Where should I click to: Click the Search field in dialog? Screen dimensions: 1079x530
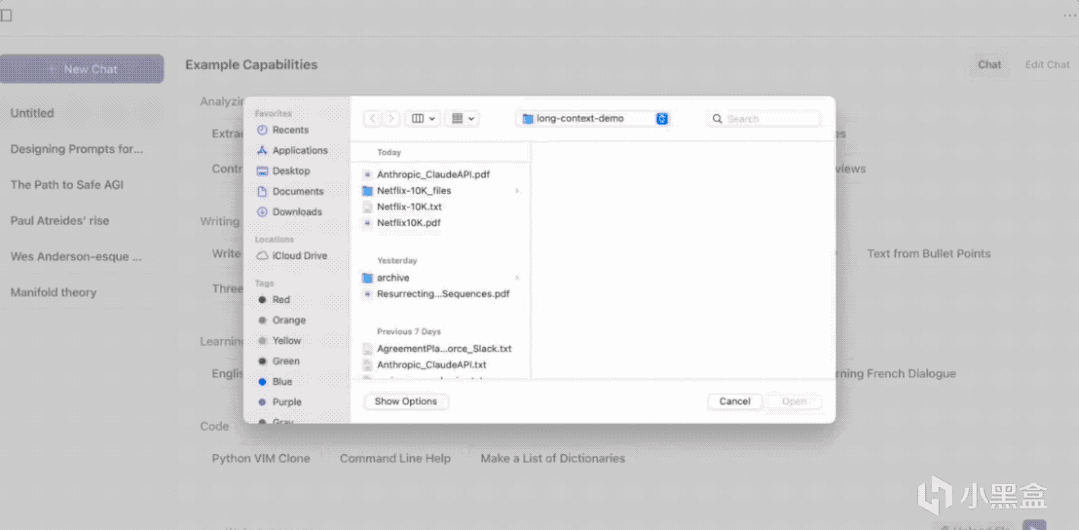pos(764,118)
